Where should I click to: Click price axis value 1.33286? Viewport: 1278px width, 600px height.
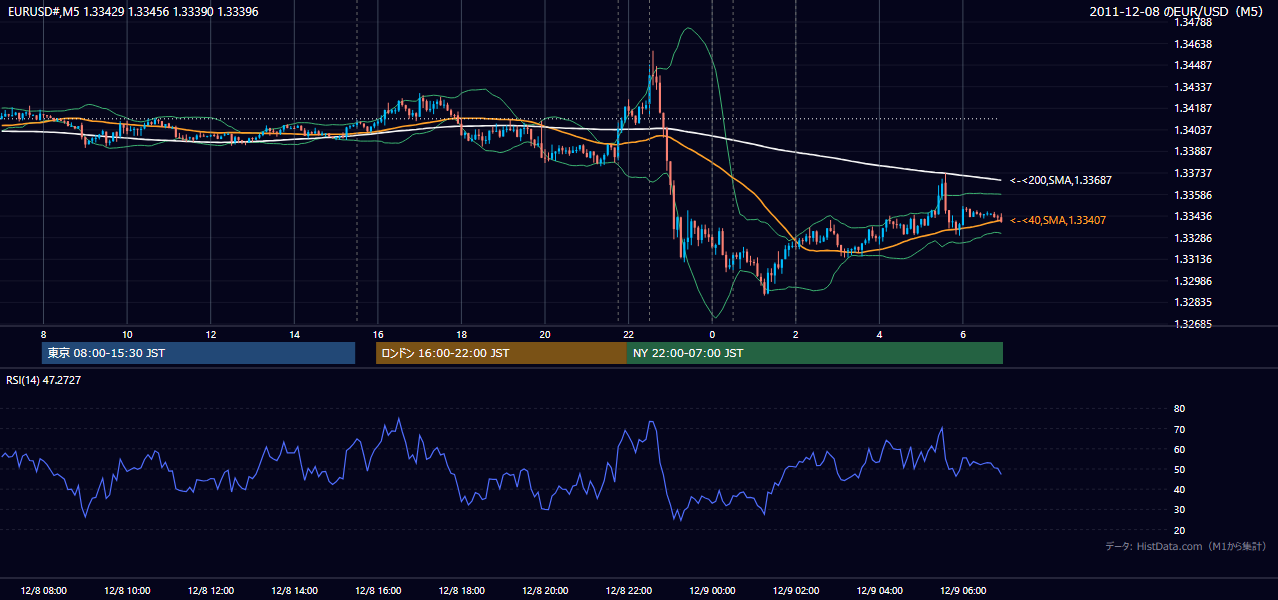(x=1194, y=238)
